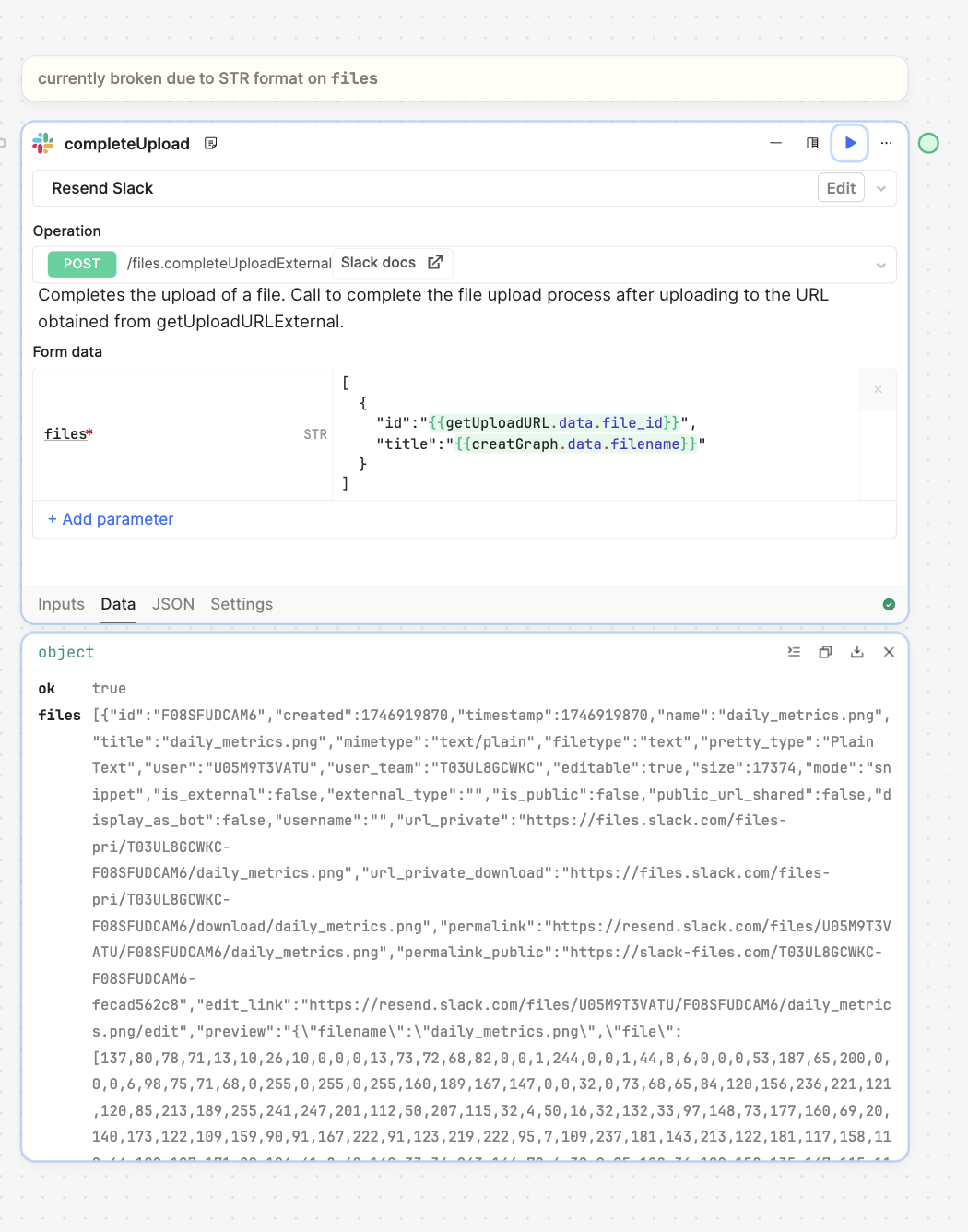Viewport: 968px width, 1232px height.
Task: Click the 'files' key in output
Action: point(60,716)
